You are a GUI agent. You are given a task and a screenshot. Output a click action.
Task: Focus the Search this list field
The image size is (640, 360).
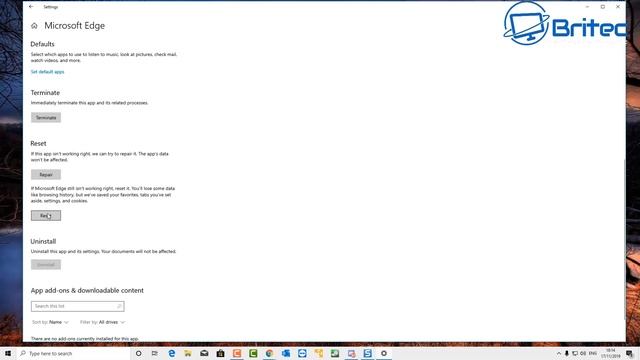pos(78,306)
